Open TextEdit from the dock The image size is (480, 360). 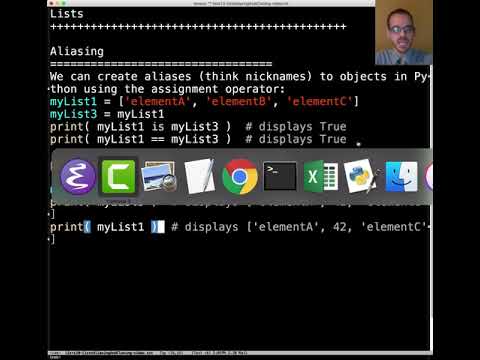click(199, 177)
